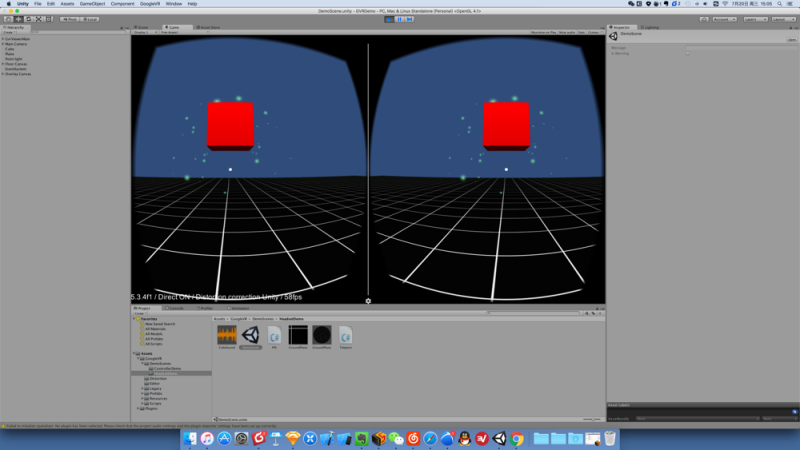
Task: Adjust the Project icon size slider
Action: tap(592, 419)
